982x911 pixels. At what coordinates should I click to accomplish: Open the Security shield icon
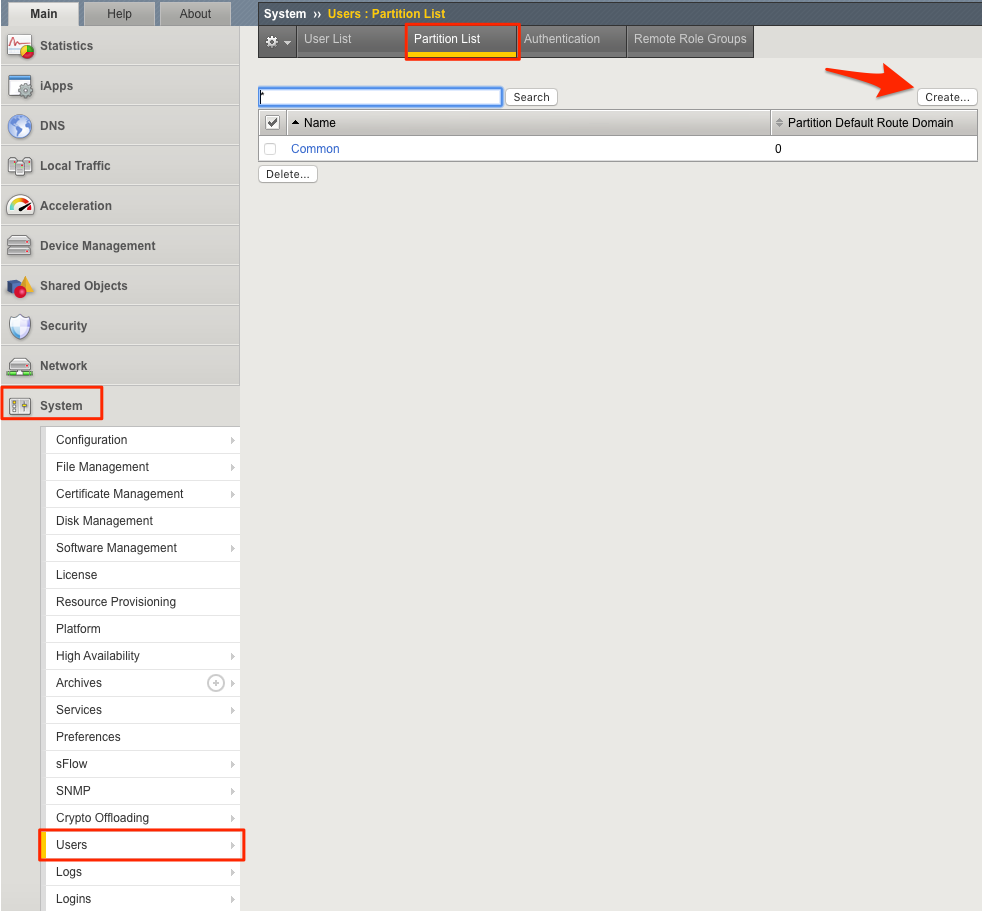(x=19, y=325)
